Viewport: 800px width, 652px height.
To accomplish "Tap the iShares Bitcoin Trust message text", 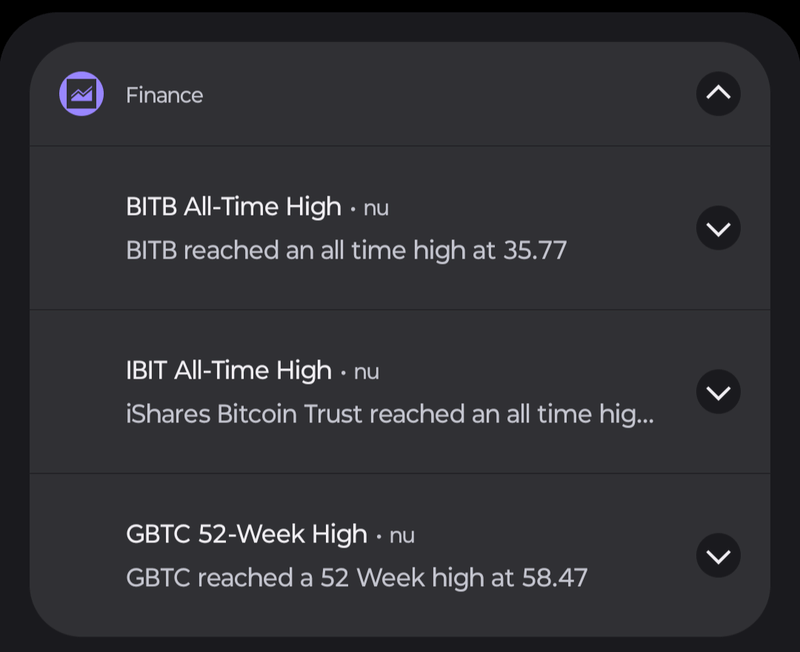I will pyautogui.click(x=390, y=413).
